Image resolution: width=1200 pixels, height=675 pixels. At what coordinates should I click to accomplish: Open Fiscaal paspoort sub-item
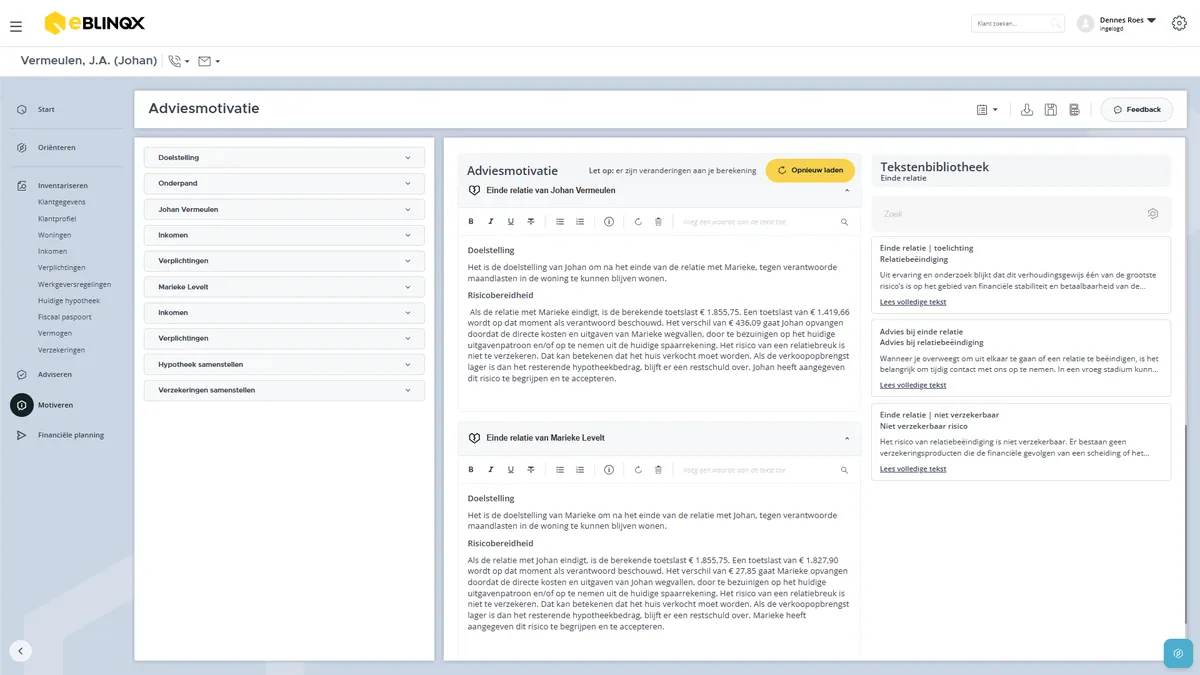coord(64,317)
